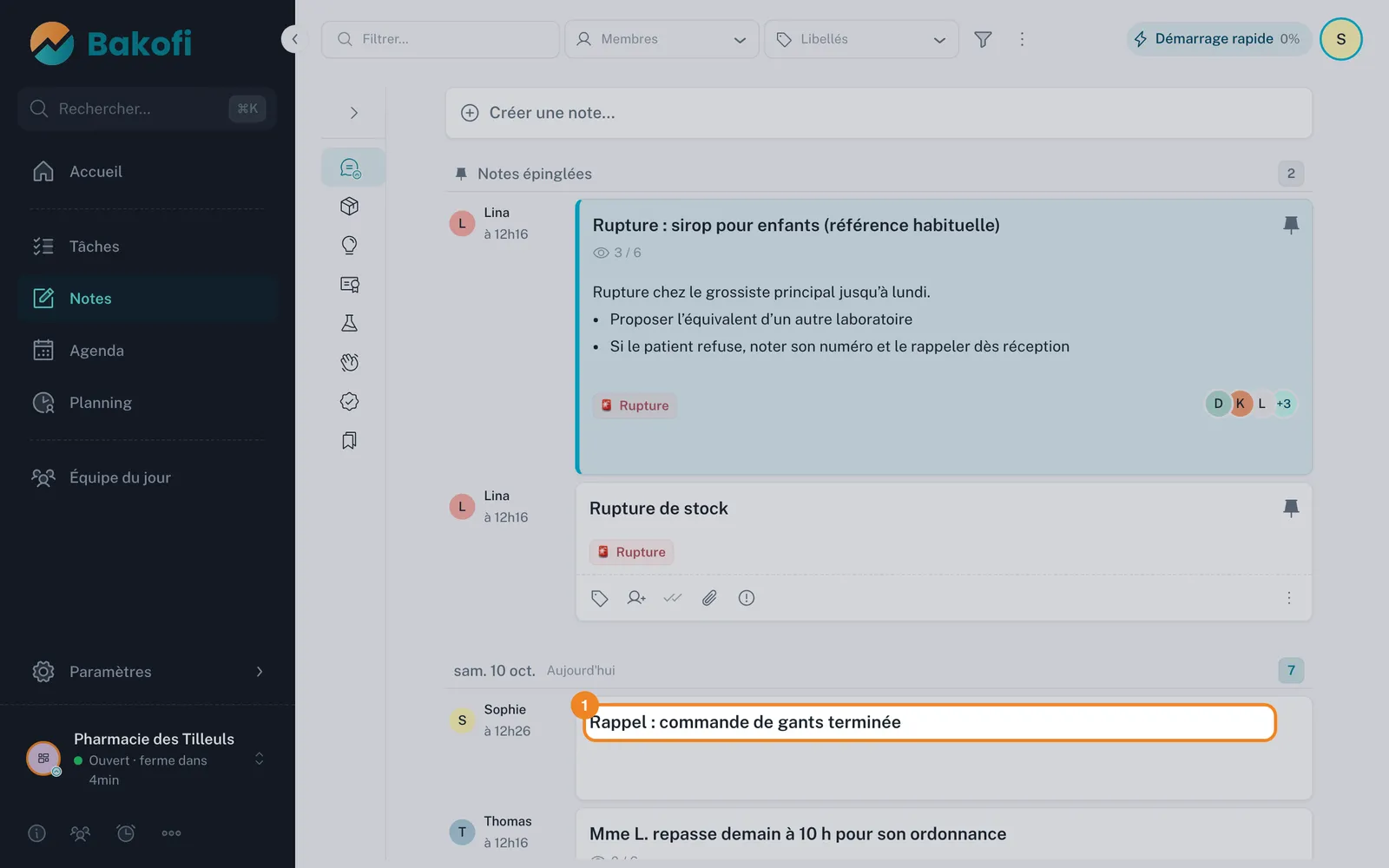Open the all notes category icon
Screen dimensions: 1389x868
(x=351, y=168)
